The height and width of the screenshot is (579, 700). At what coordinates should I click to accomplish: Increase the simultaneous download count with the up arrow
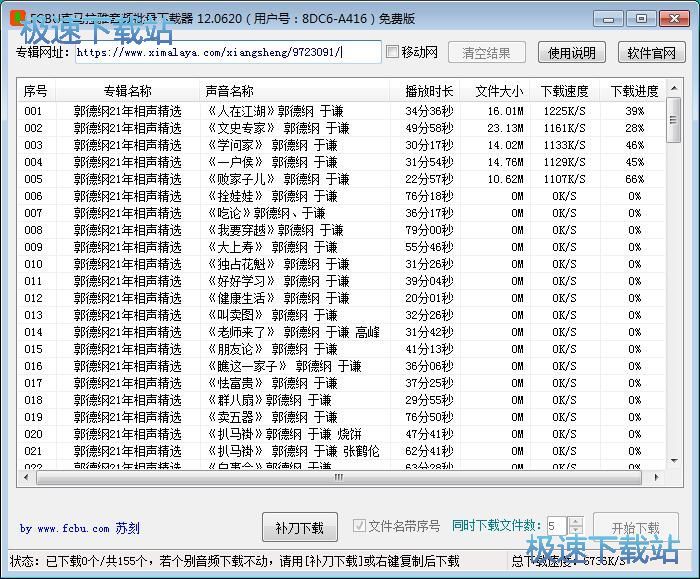pyautogui.click(x=576, y=521)
